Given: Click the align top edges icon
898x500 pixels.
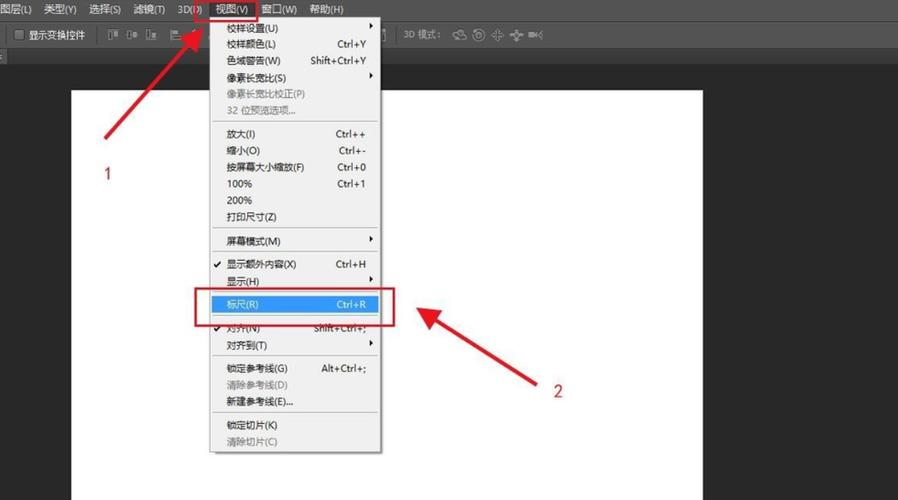Looking at the screenshot, I should 113,35.
